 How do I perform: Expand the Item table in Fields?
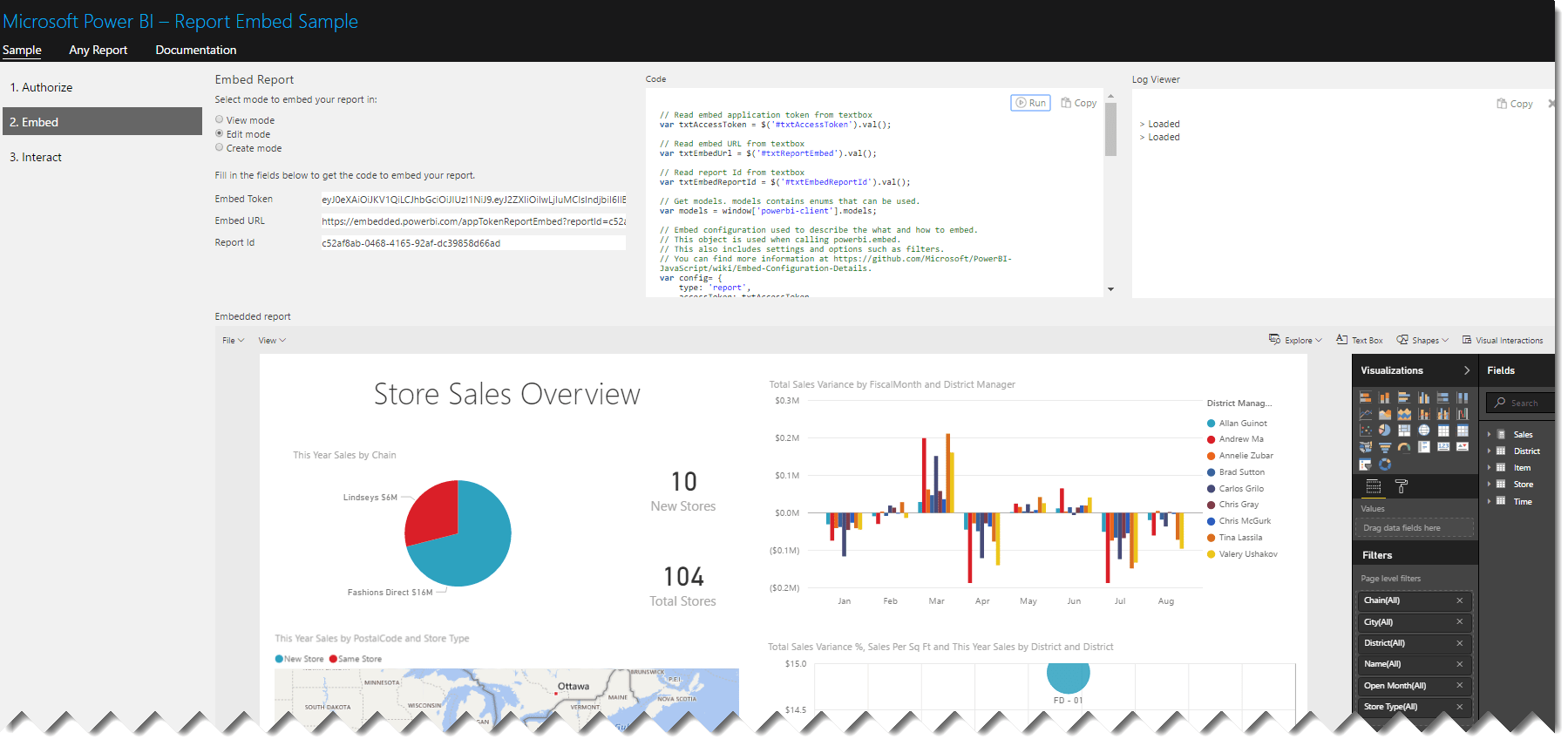[1490, 467]
